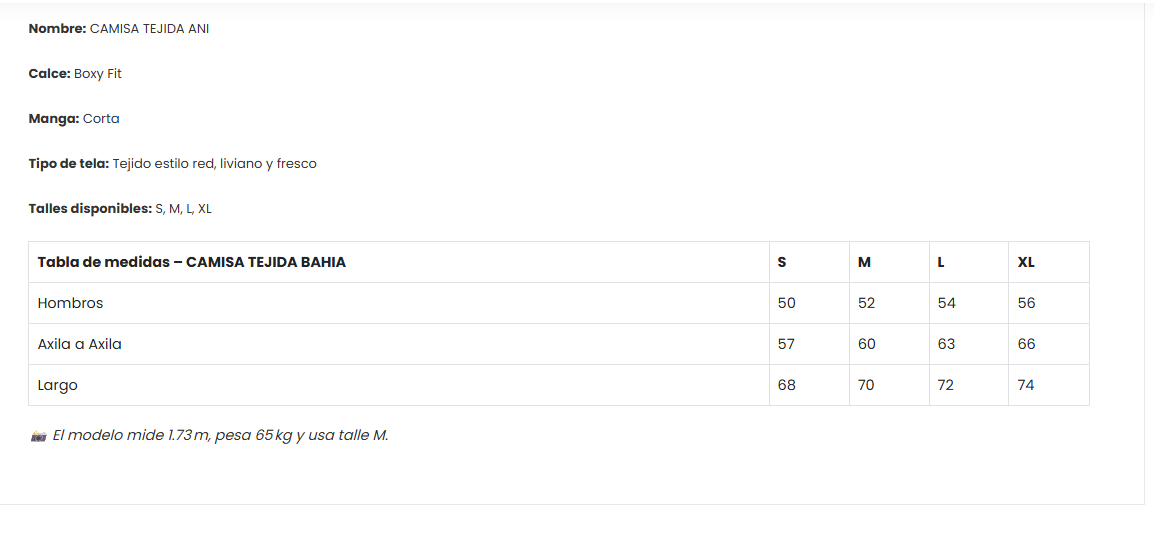
Task: Click the Hombros value 56 for size XL
Action: 1026,303
